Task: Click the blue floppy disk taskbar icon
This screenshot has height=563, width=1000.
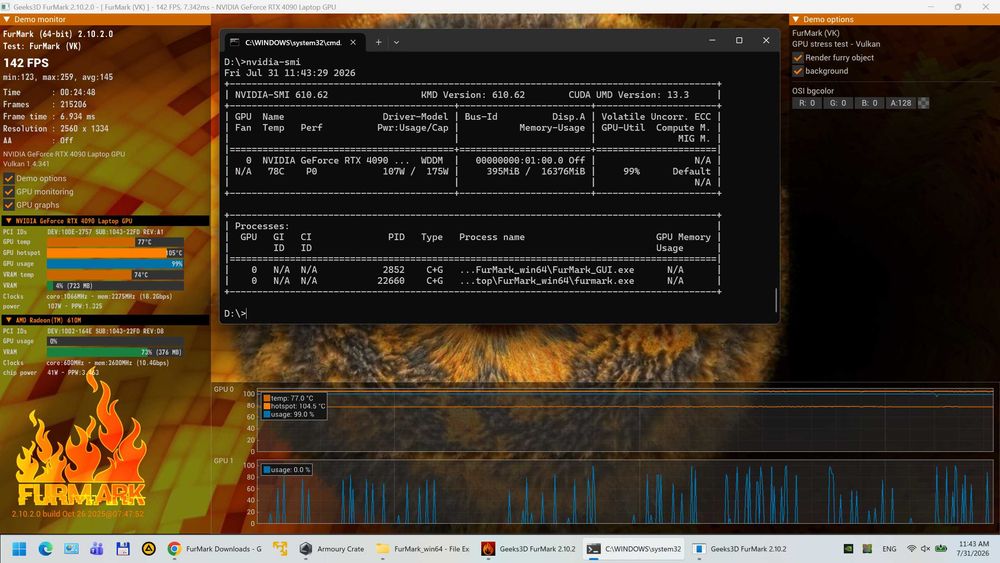Action: (122, 548)
